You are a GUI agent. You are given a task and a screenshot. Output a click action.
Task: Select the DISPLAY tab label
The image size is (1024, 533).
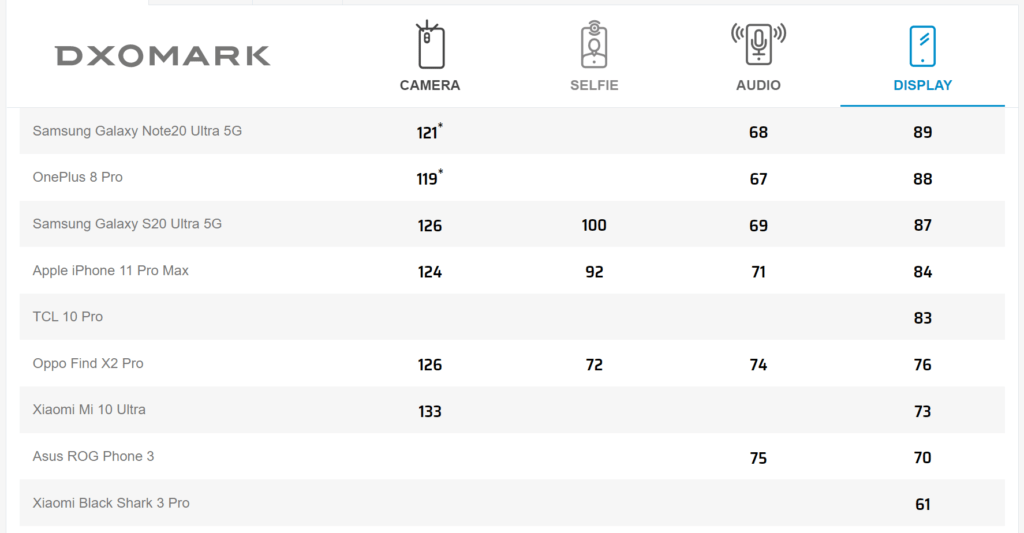click(922, 85)
